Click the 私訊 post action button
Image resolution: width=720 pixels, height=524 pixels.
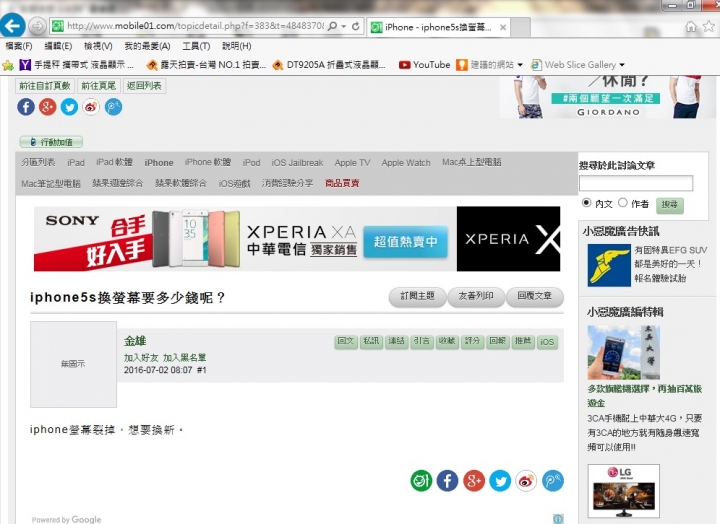tap(371, 341)
